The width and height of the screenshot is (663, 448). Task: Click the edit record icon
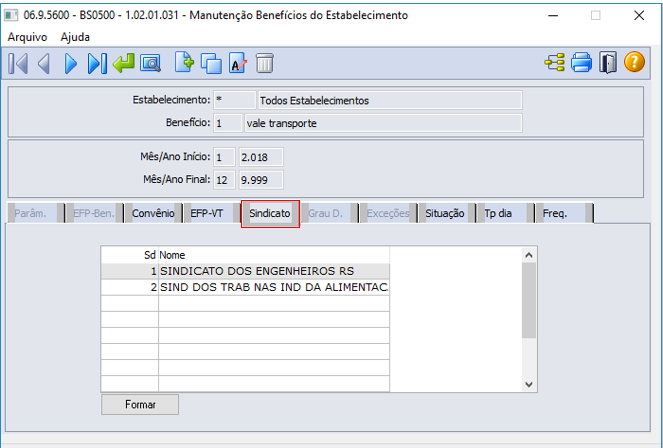coord(238,63)
